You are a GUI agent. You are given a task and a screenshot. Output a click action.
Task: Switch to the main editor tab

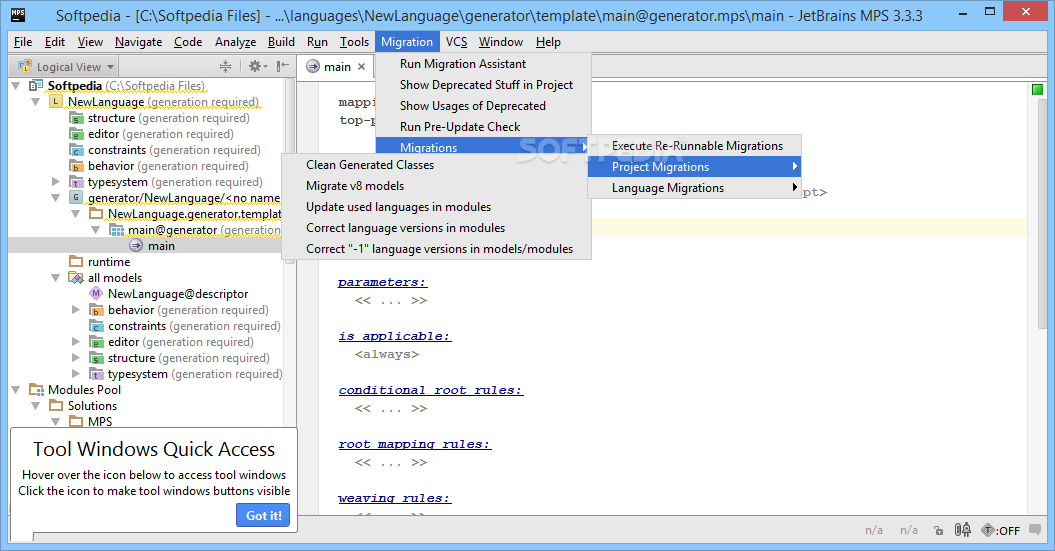click(337, 67)
